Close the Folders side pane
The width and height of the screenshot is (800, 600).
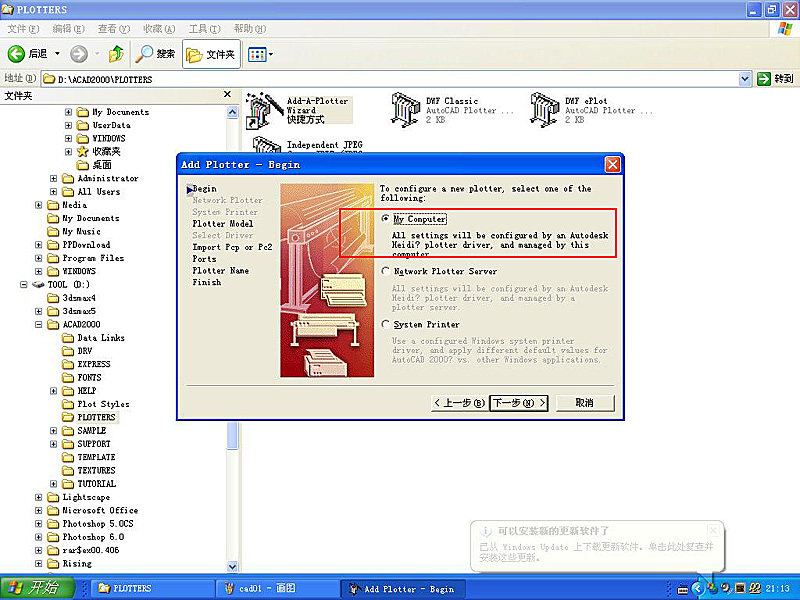(228, 94)
